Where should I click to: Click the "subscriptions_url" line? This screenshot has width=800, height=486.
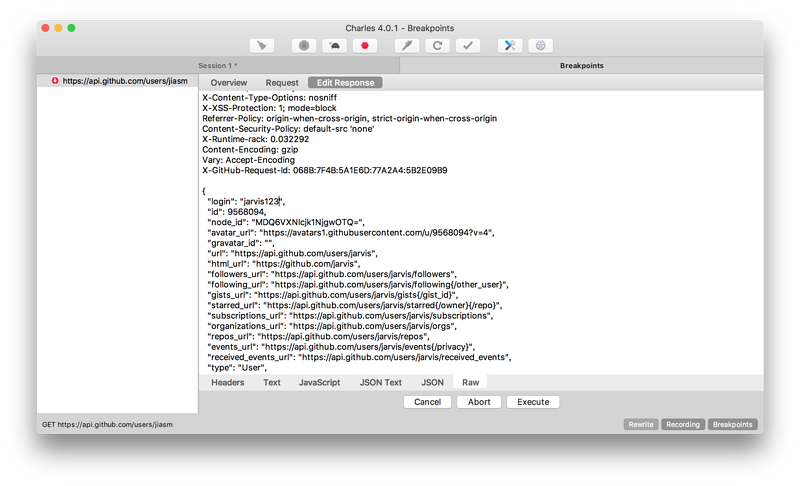coord(350,316)
